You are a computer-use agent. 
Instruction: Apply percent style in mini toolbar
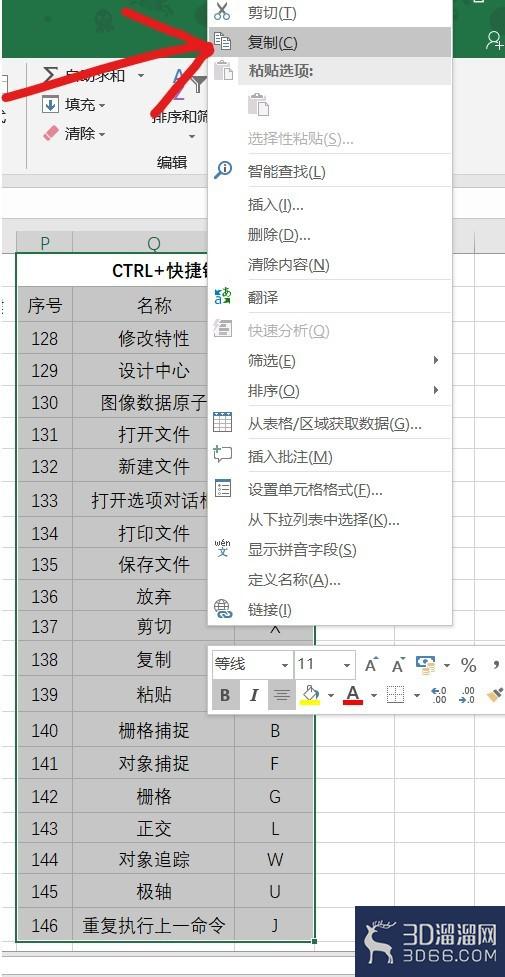(469, 665)
